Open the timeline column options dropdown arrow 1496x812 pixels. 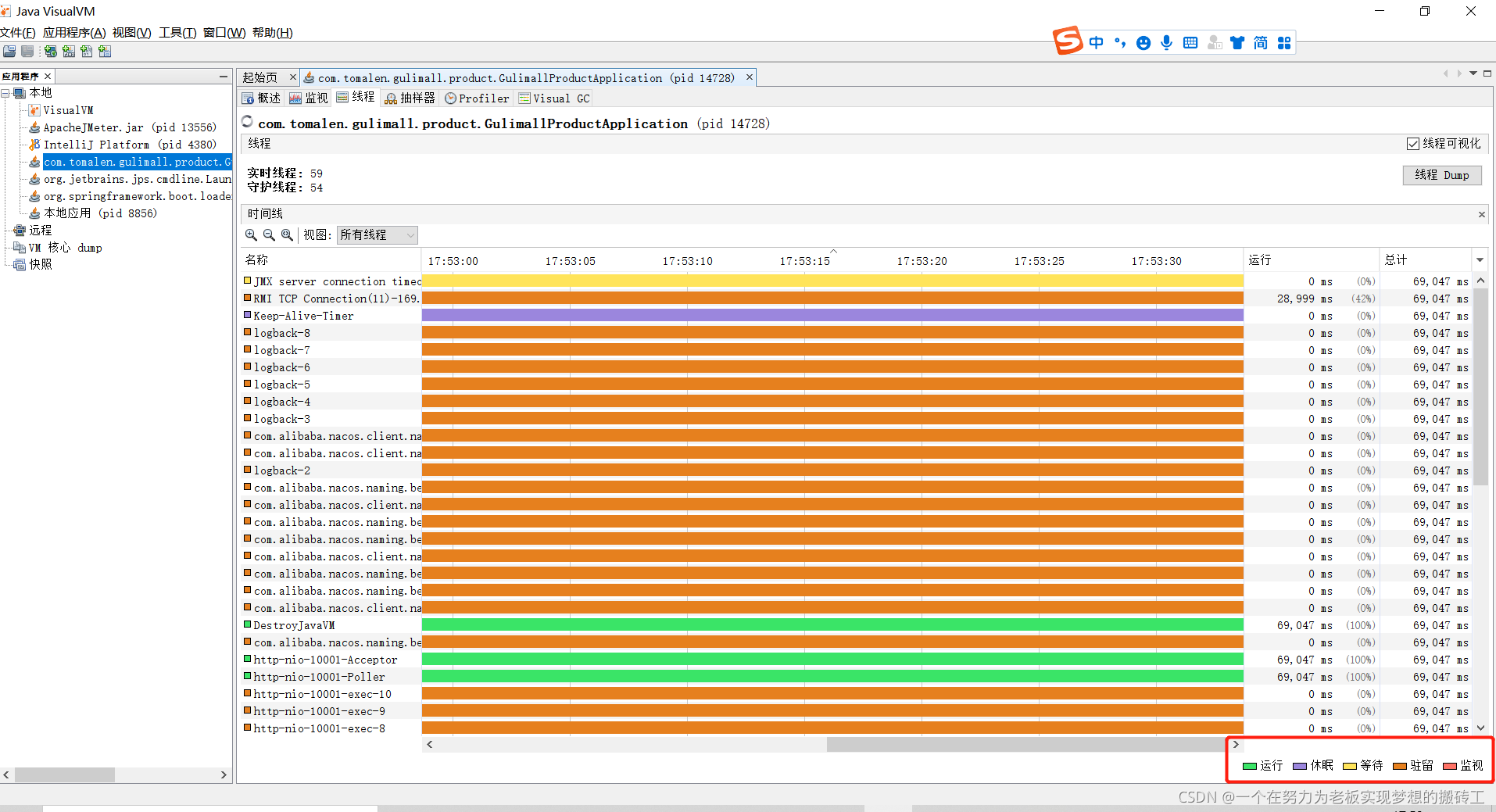[x=1480, y=260]
